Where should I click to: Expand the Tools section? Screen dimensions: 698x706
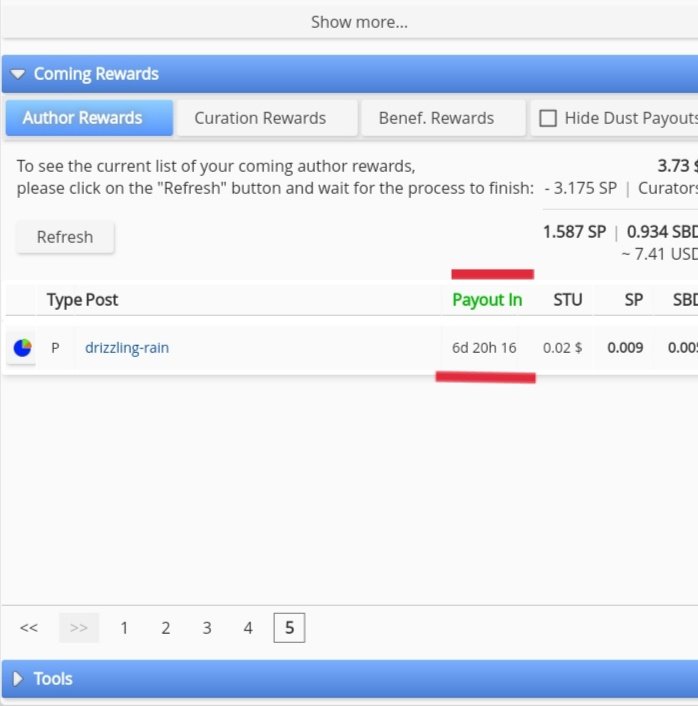18,679
